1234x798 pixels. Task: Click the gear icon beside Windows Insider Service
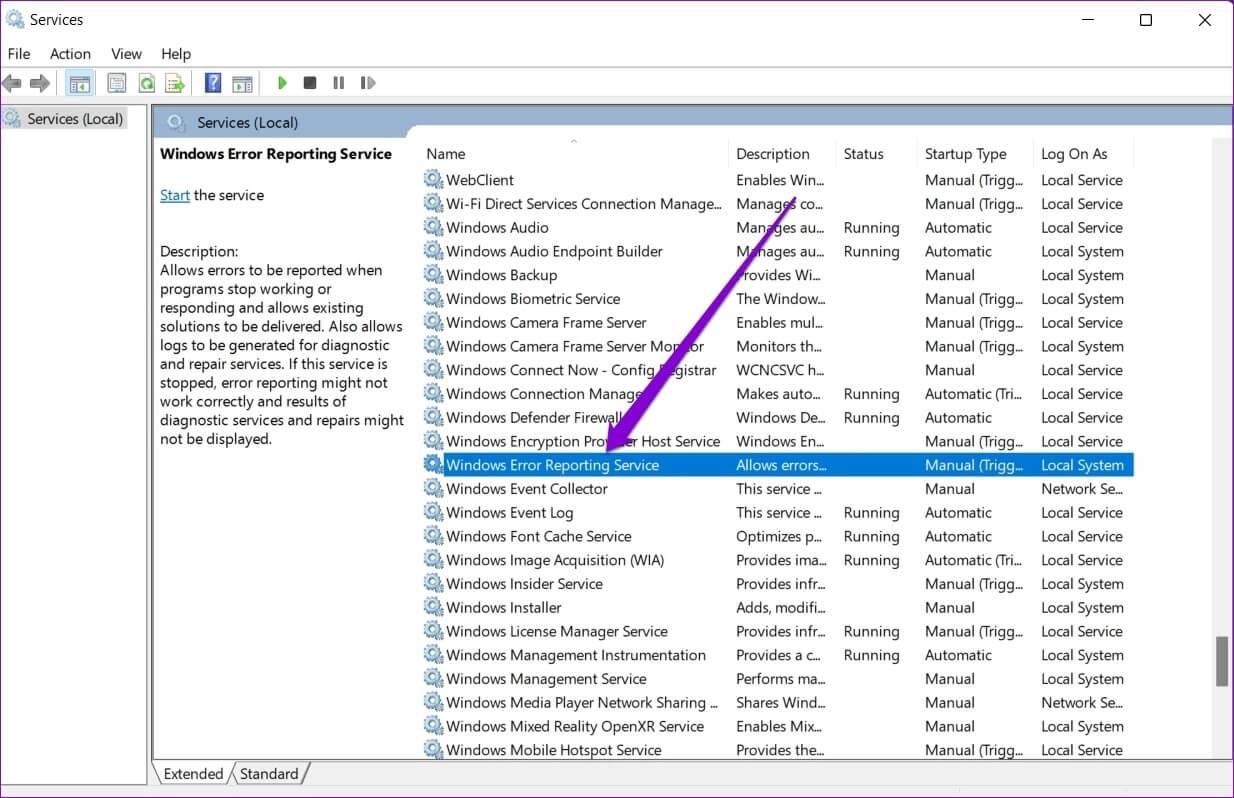click(433, 584)
